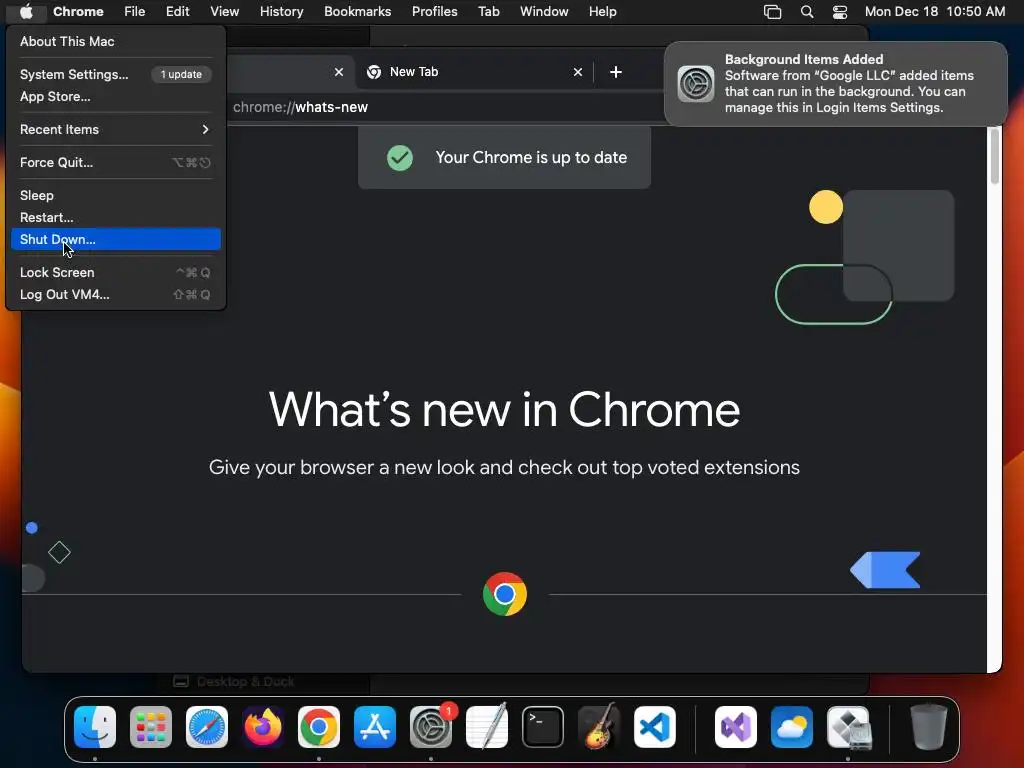This screenshot has width=1024, height=768.
Task: Click the green up-to-date checkmark
Action: pos(400,157)
